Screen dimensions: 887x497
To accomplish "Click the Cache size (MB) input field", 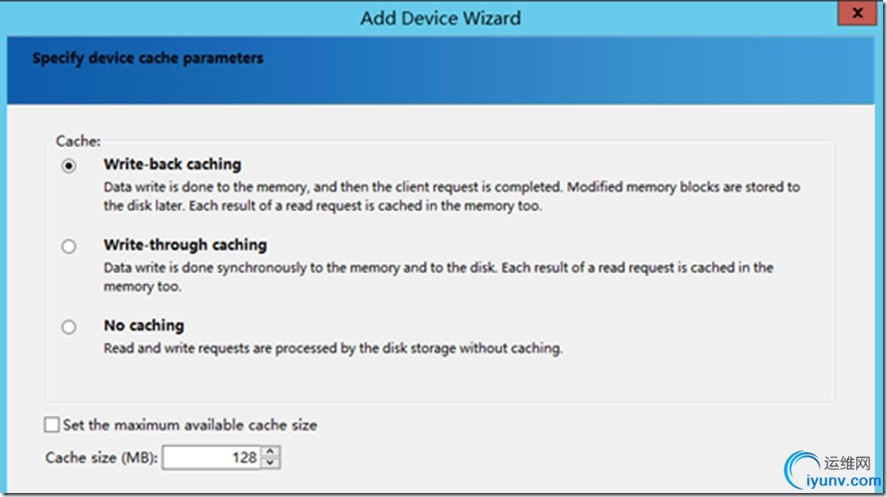I will coord(210,458).
